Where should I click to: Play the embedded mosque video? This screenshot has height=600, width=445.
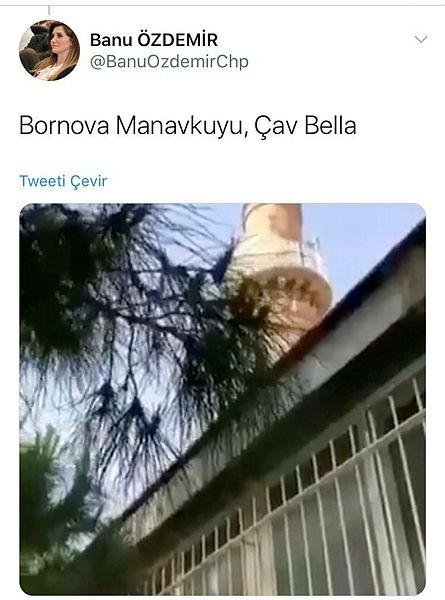(x=222, y=399)
